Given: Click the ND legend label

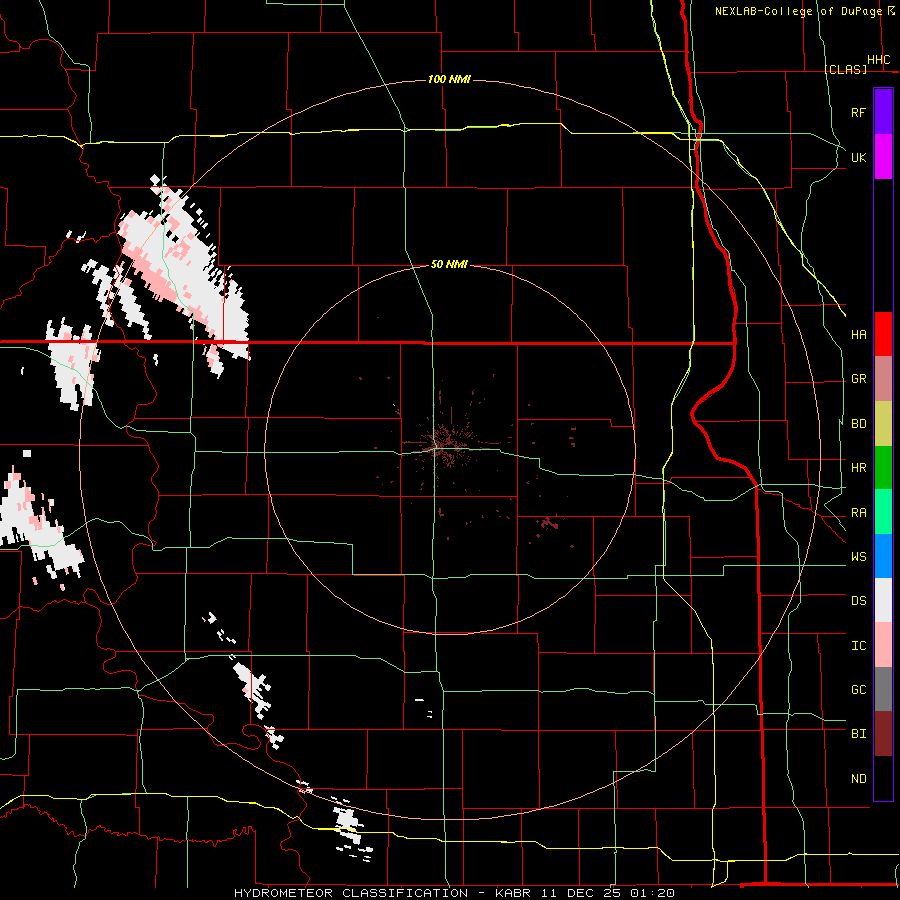Looking at the screenshot, I should (x=859, y=779).
